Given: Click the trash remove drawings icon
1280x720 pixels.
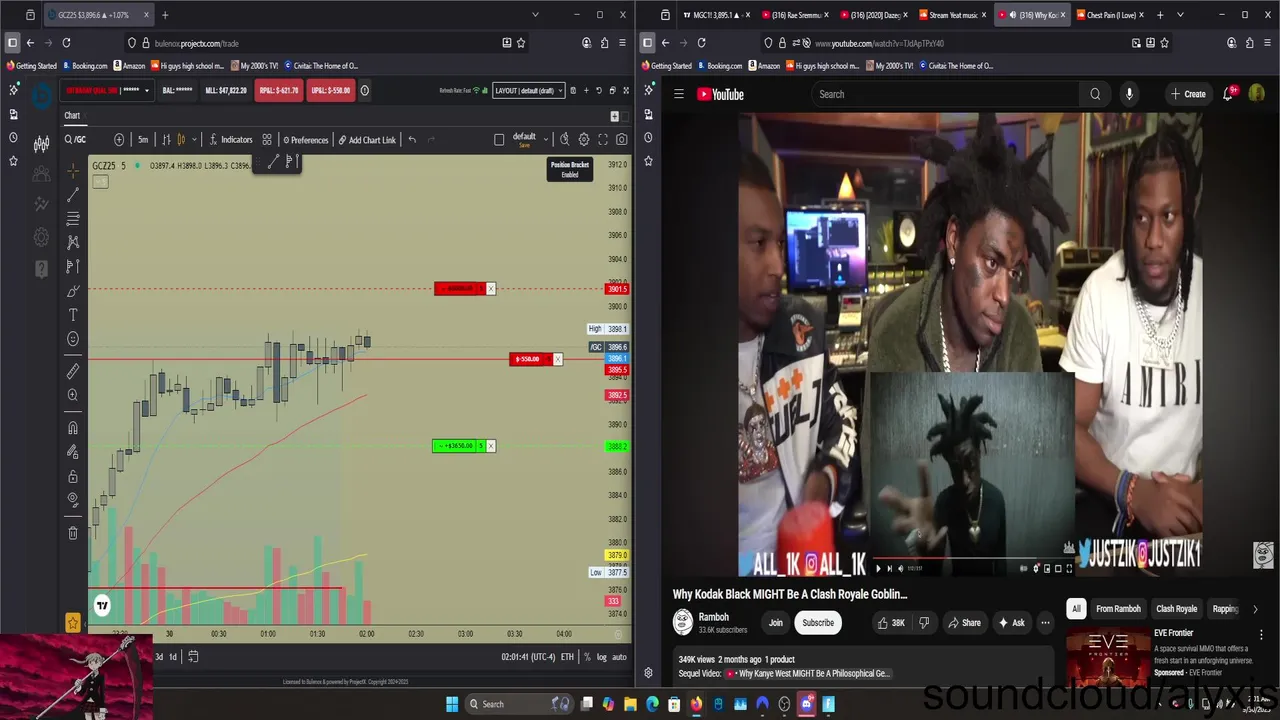Looking at the screenshot, I should coord(73,533).
